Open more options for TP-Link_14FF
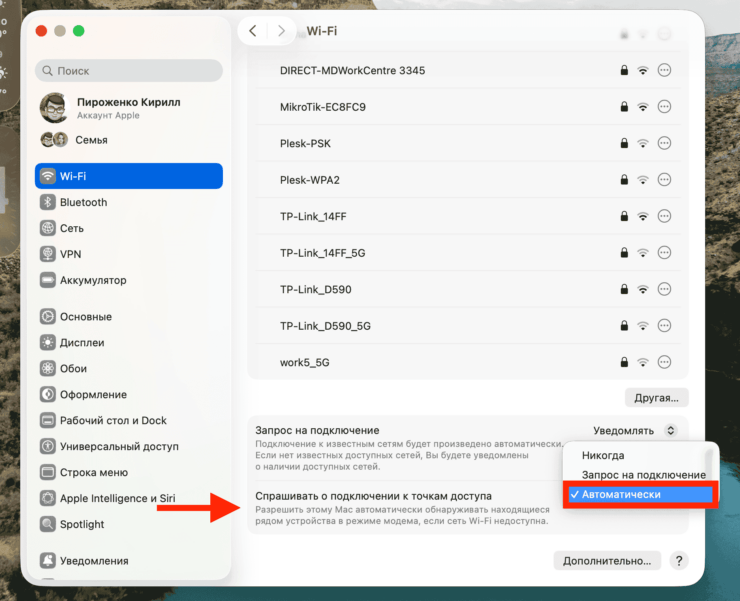This screenshot has width=740, height=601. (x=664, y=216)
